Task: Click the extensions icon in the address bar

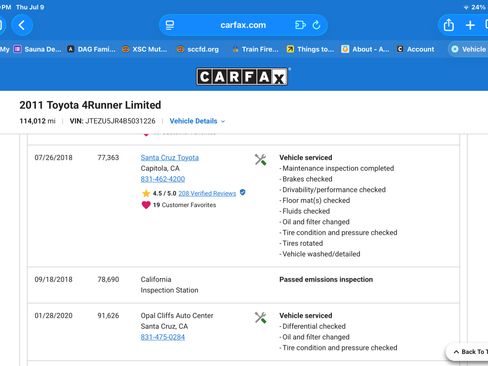Action: [x=300, y=25]
